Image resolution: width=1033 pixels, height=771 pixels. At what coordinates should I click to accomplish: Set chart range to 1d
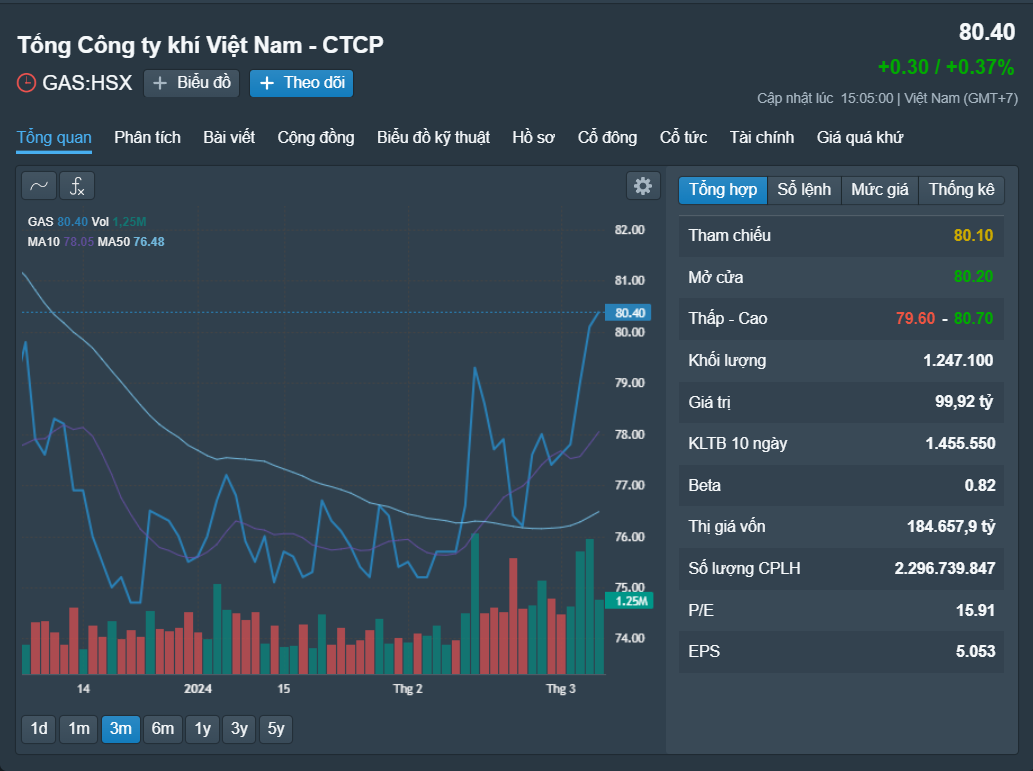[x=39, y=729]
